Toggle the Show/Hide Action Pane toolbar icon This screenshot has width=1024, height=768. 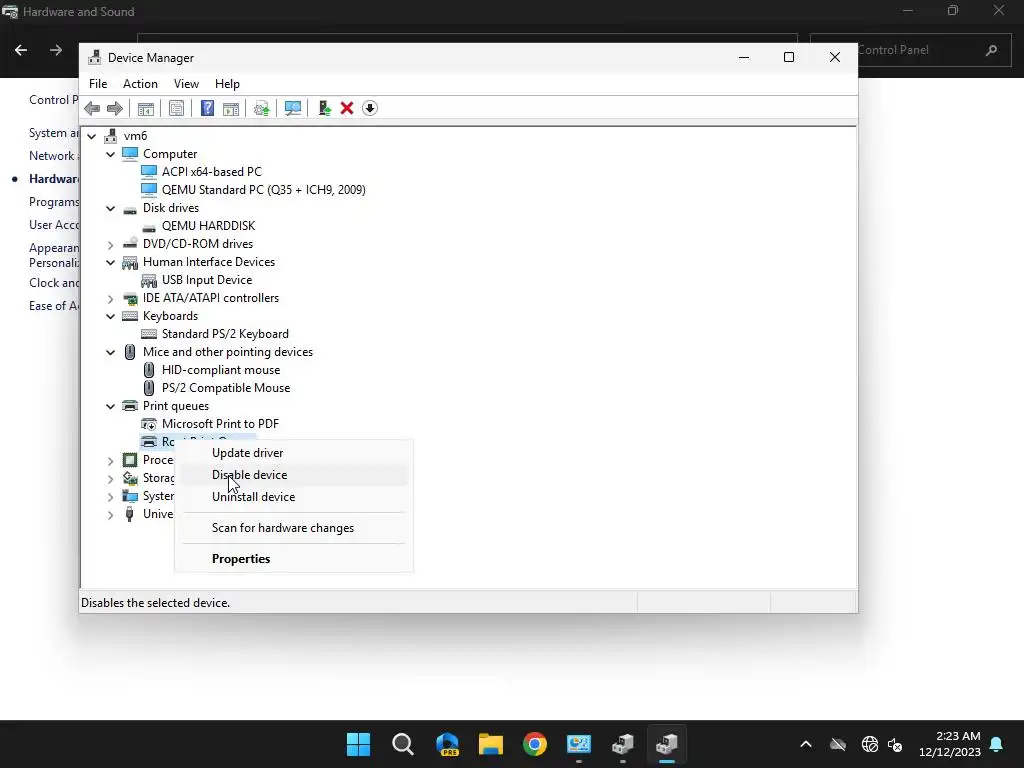coord(231,108)
